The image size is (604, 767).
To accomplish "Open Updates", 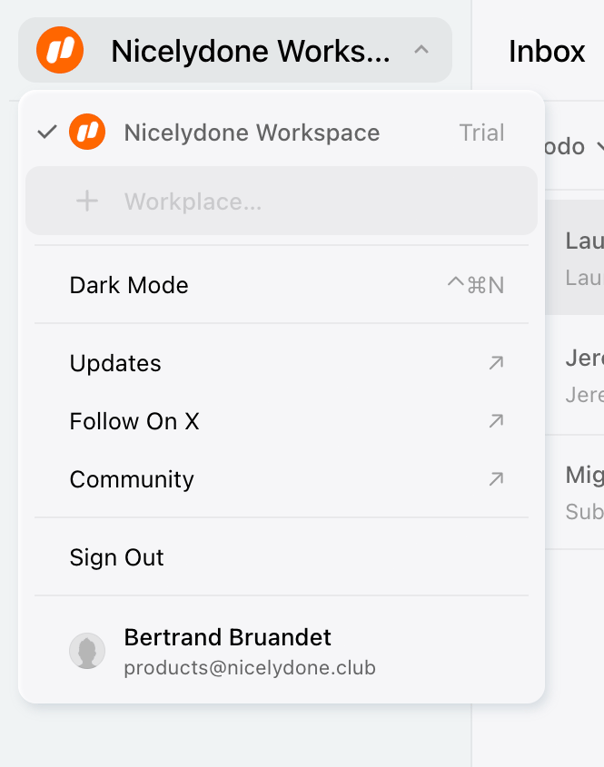I will [281, 363].
